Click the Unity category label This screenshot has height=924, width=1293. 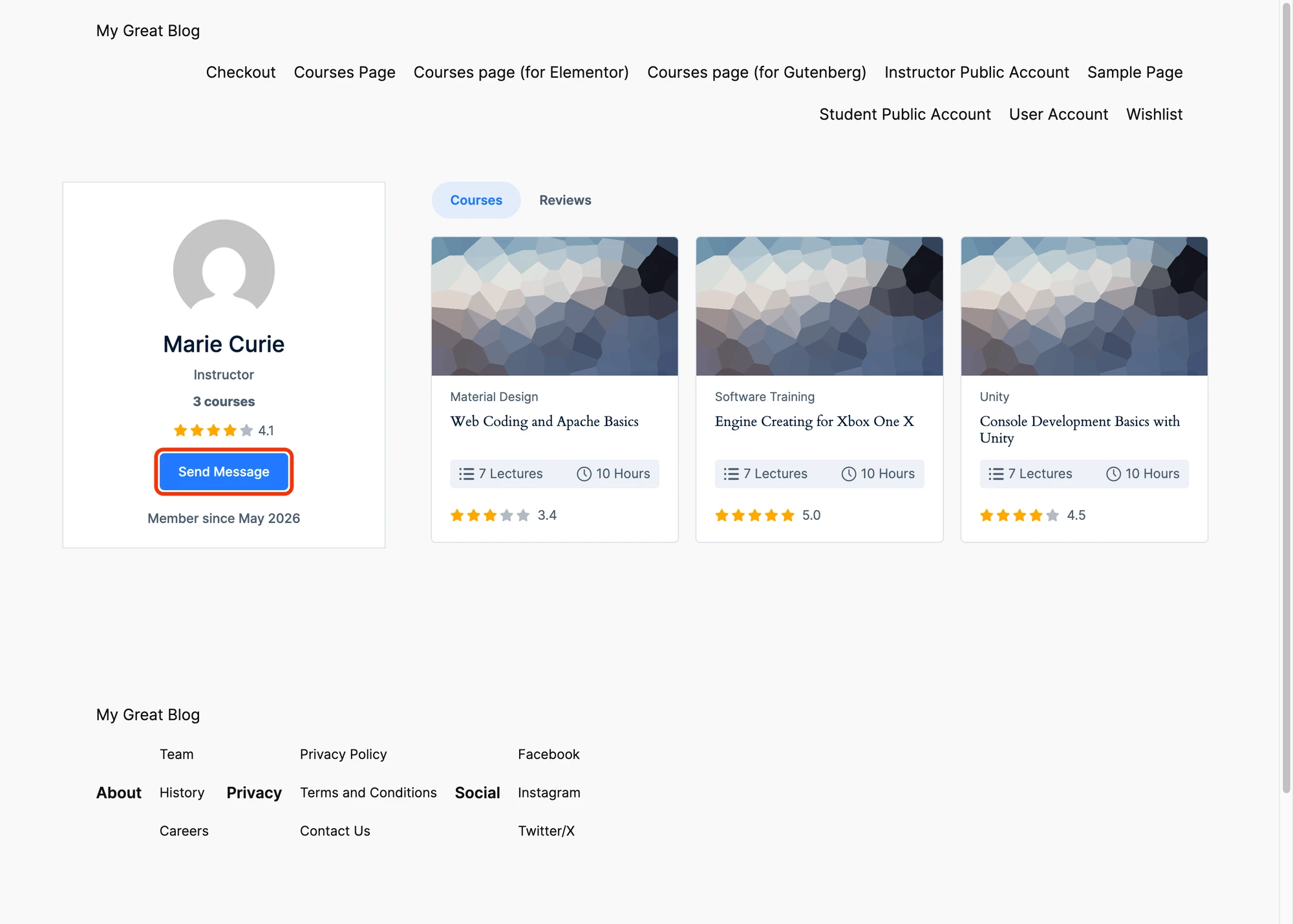(x=994, y=397)
